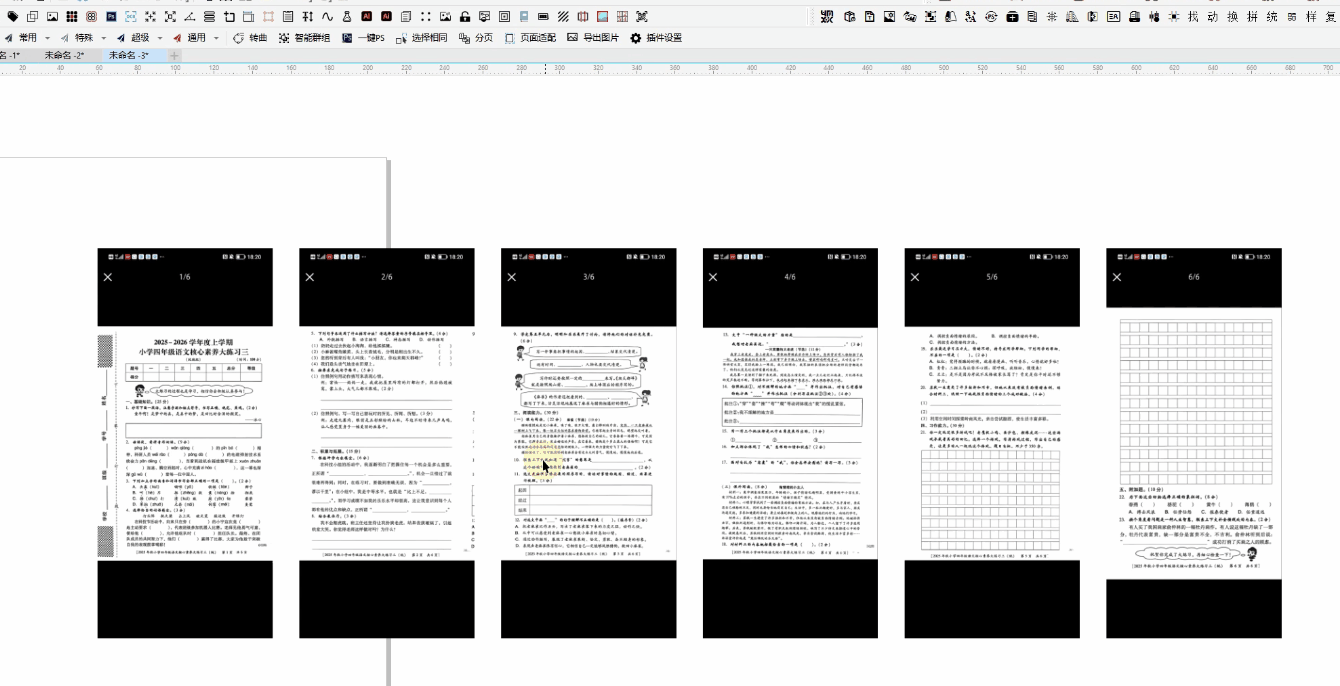Open the 通用 dropdown menu
1340x686 pixels.
[x=216, y=38]
